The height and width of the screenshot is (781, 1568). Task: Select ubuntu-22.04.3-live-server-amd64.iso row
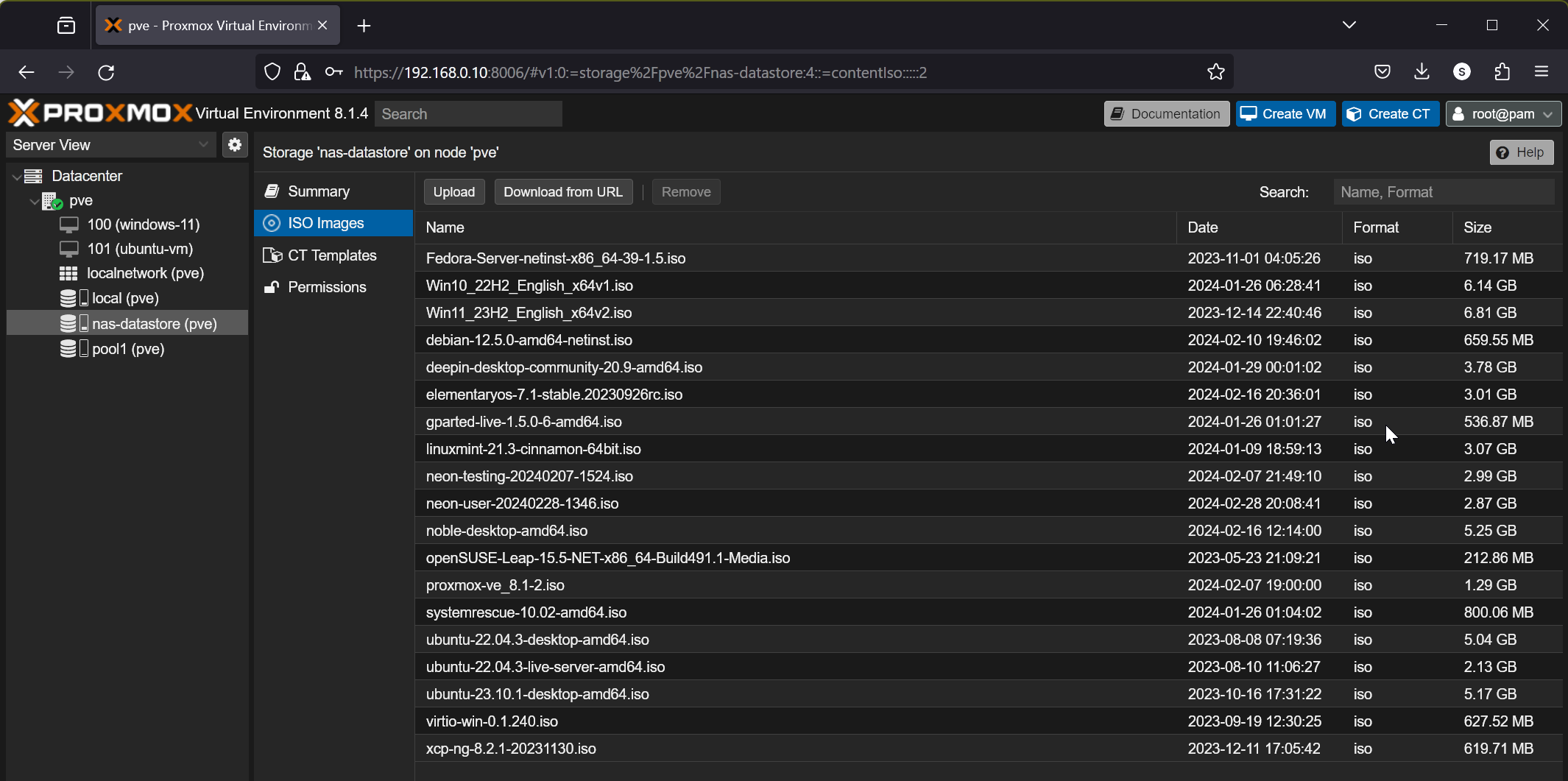pyautogui.click(x=989, y=667)
